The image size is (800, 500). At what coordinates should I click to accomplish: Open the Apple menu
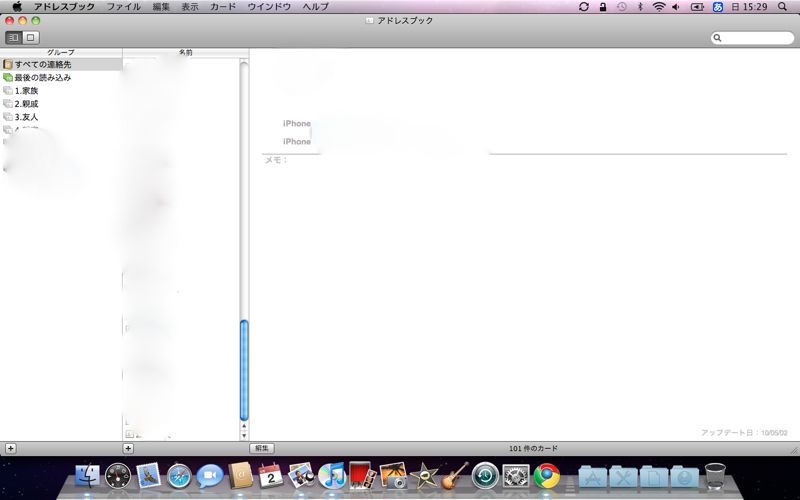17,7
